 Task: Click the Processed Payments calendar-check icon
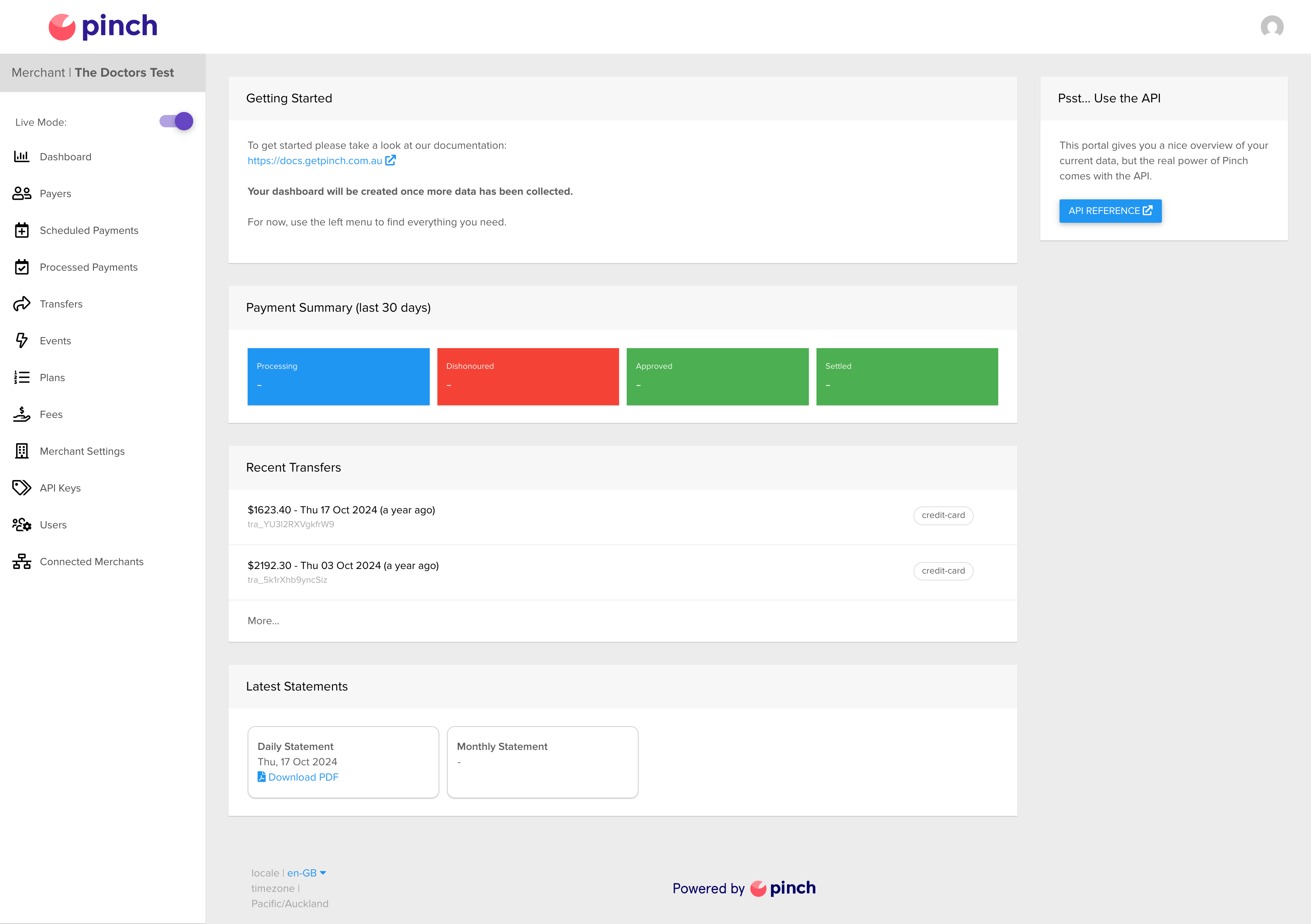tap(22, 267)
